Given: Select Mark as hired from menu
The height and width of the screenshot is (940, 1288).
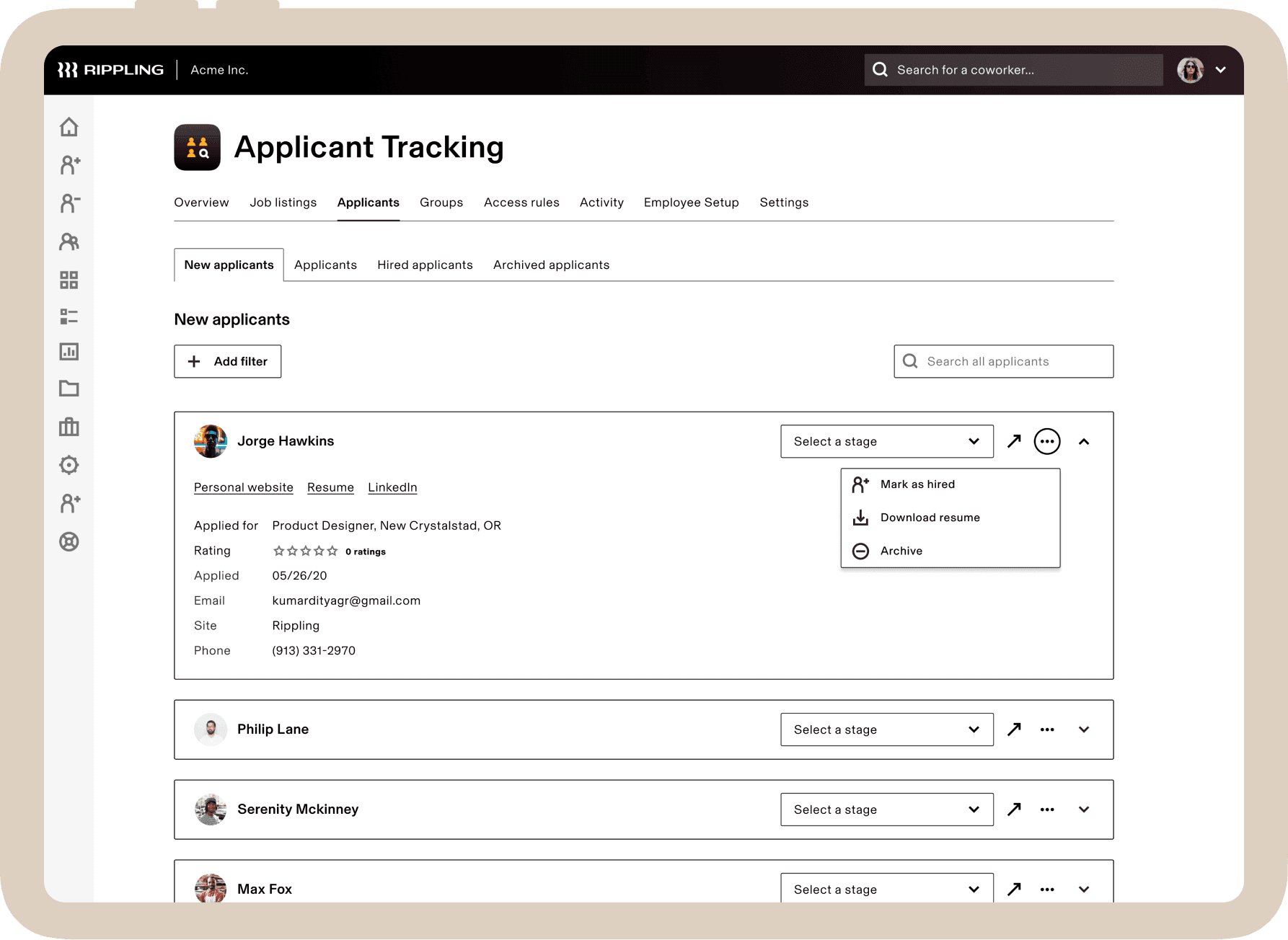Looking at the screenshot, I should (x=917, y=484).
